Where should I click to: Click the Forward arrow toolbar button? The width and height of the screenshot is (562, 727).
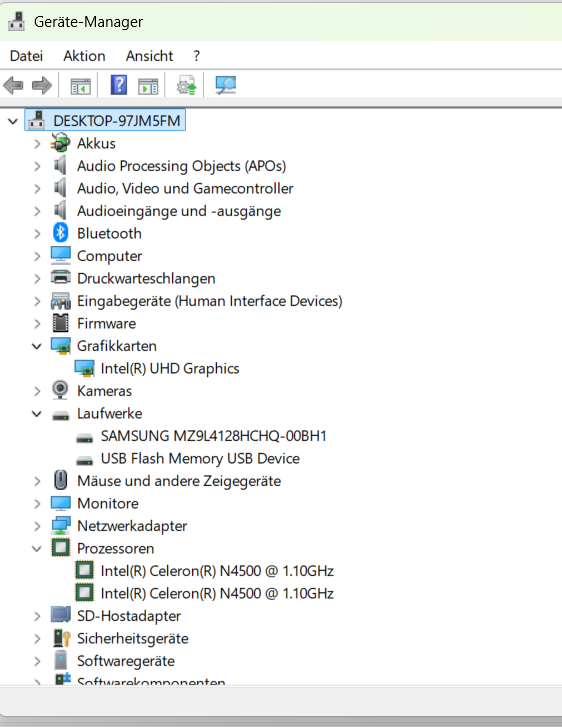click(x=42, y=85)
